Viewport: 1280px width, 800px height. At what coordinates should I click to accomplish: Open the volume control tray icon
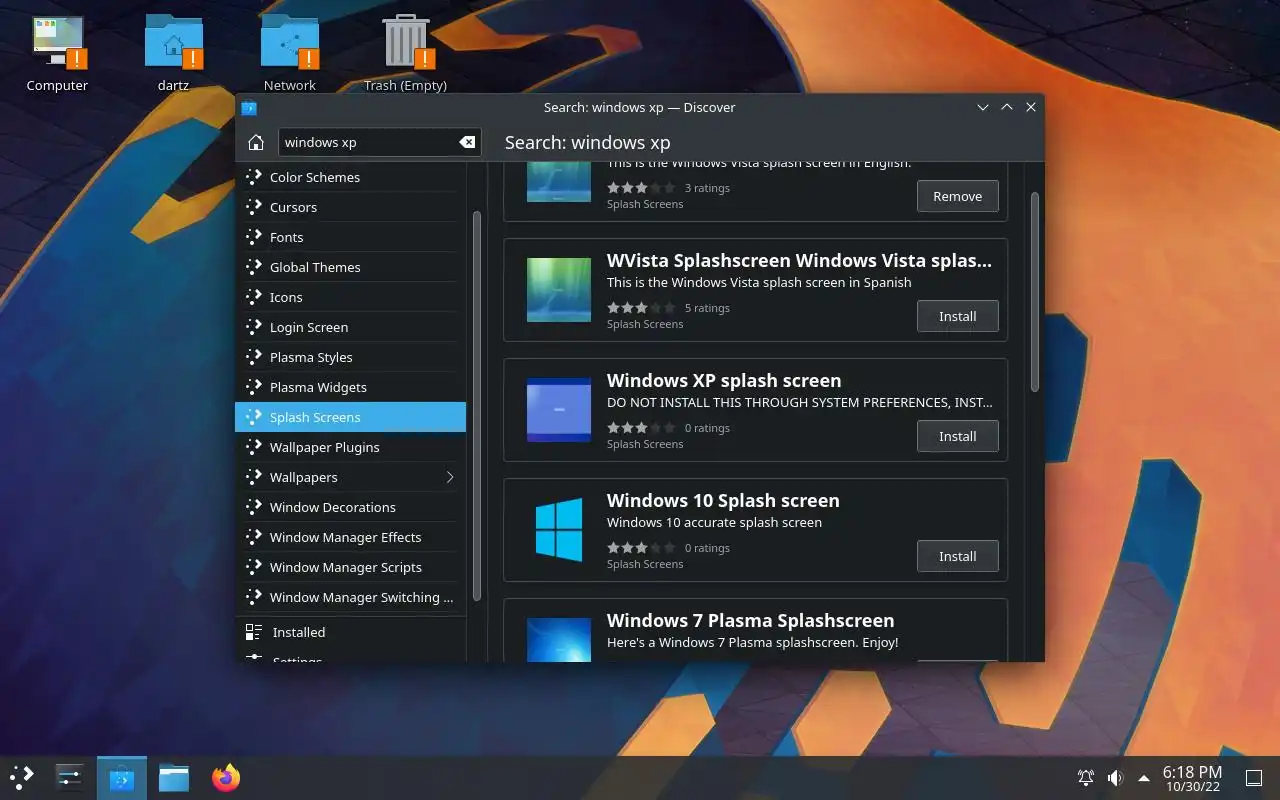1115,777
